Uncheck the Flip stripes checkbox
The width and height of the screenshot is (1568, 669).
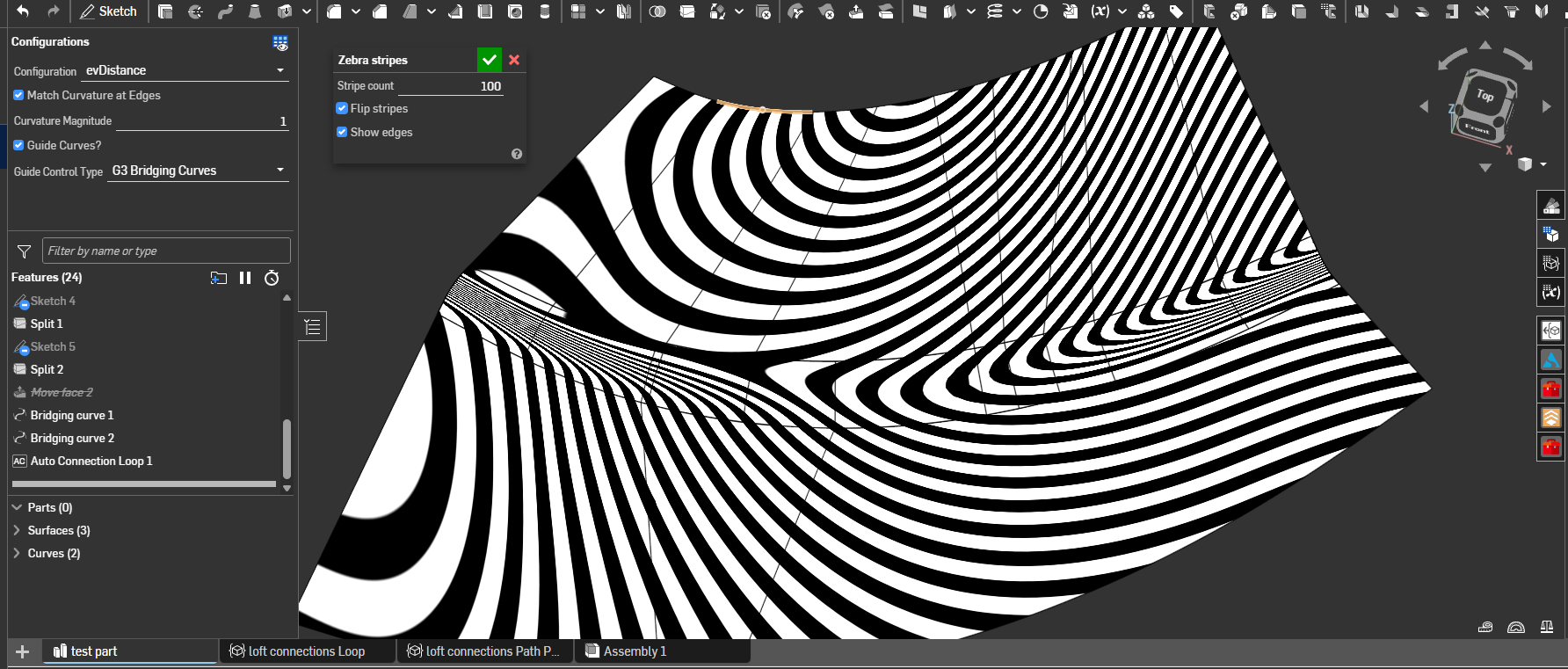click(x=342, y=108)
